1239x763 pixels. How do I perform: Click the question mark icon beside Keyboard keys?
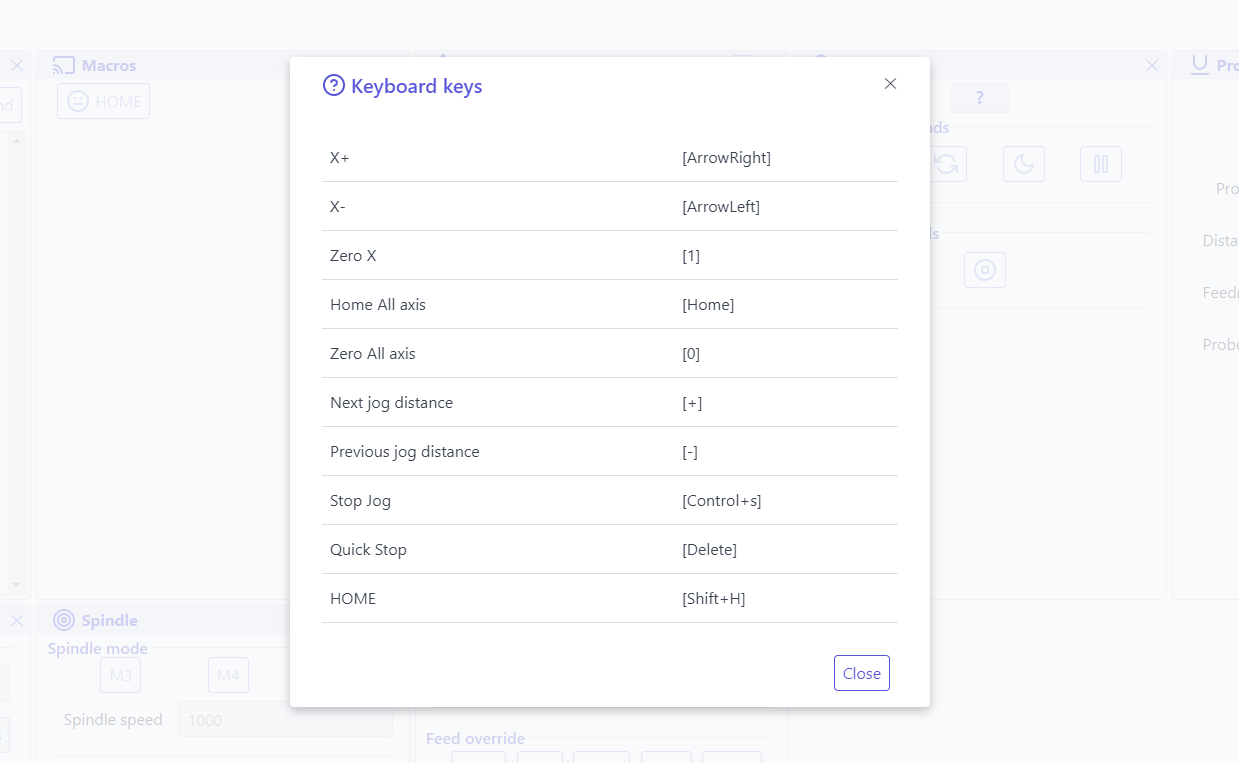(334, 86)
